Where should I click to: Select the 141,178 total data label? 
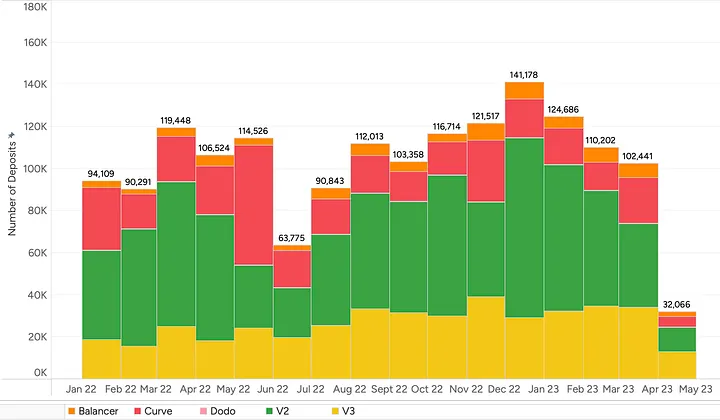pos(523,74)
